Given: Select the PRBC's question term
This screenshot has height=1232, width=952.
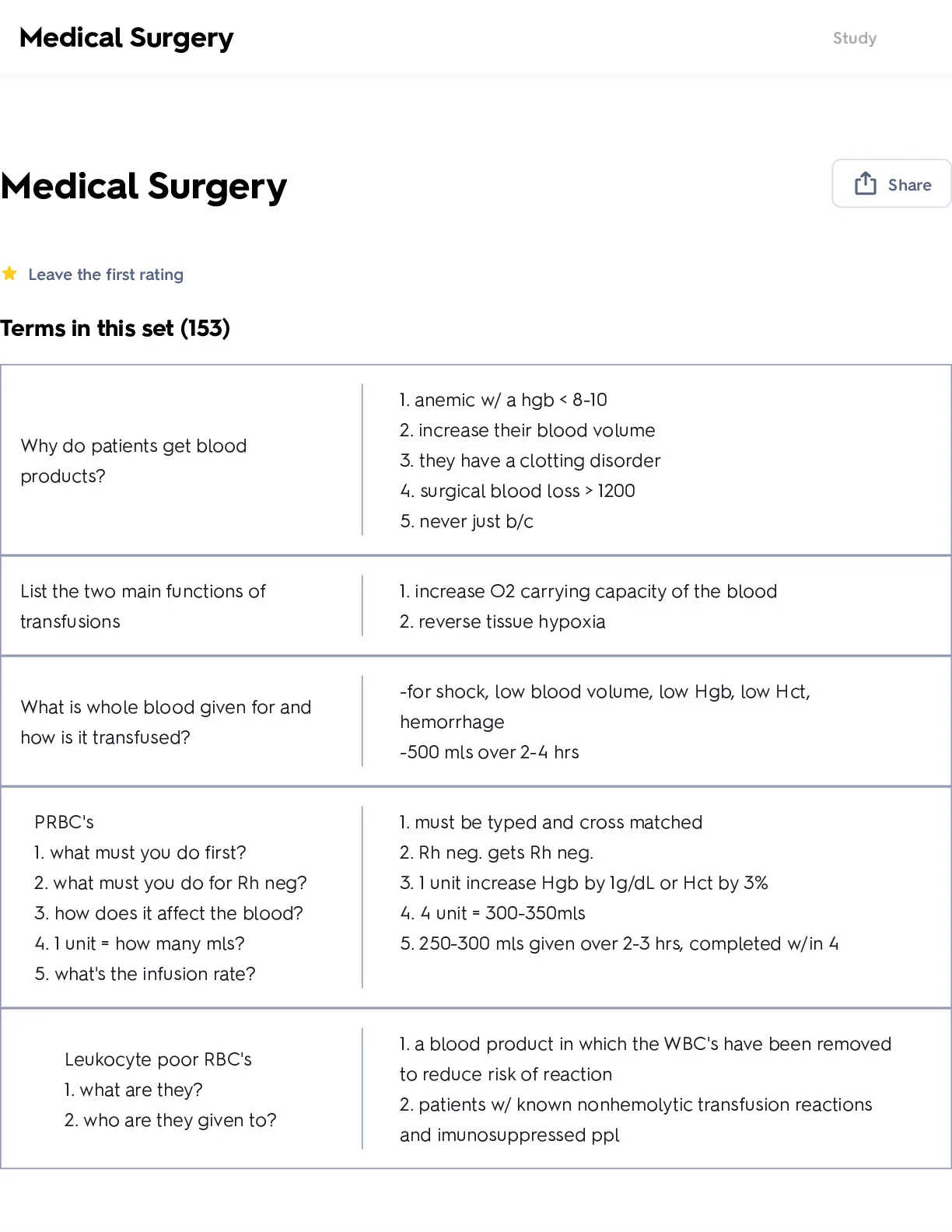Looking at the screenshot, I should tap(170, 898).
